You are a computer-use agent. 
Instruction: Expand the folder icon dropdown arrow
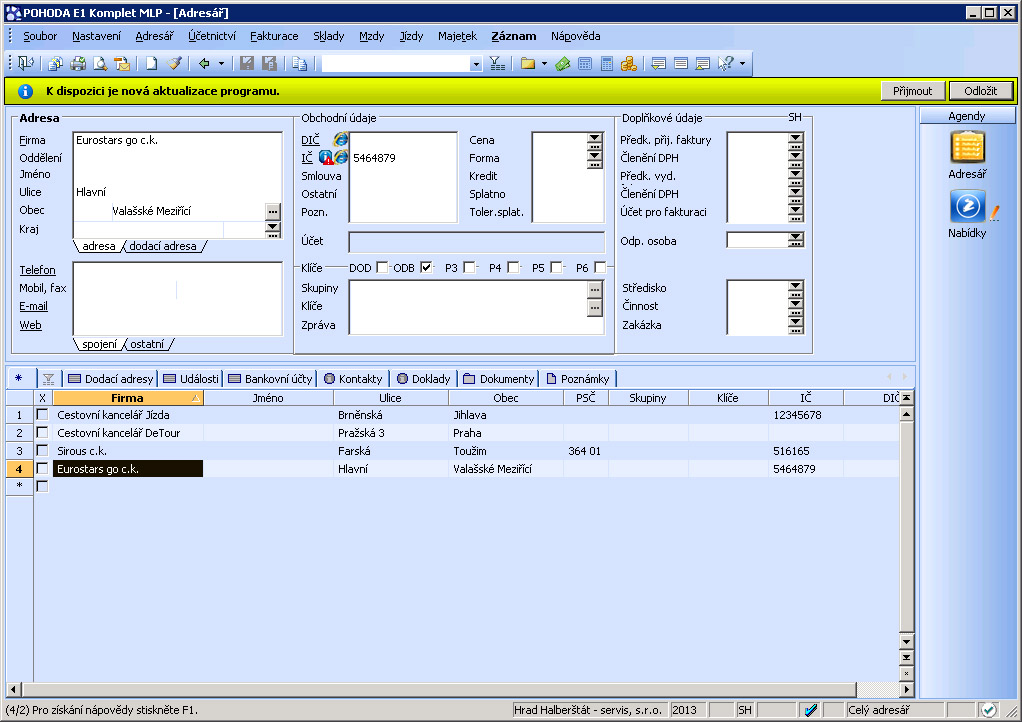[544, 63]
